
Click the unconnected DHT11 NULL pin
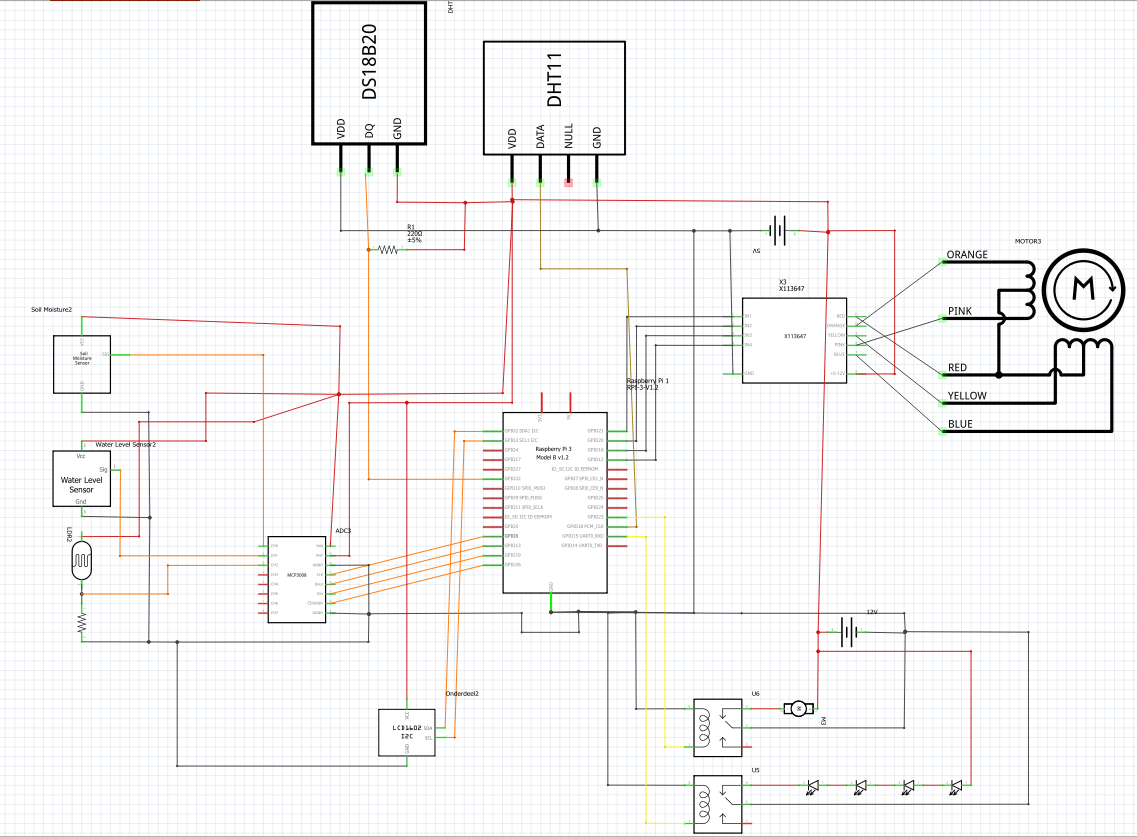click(x=568, y=170)
